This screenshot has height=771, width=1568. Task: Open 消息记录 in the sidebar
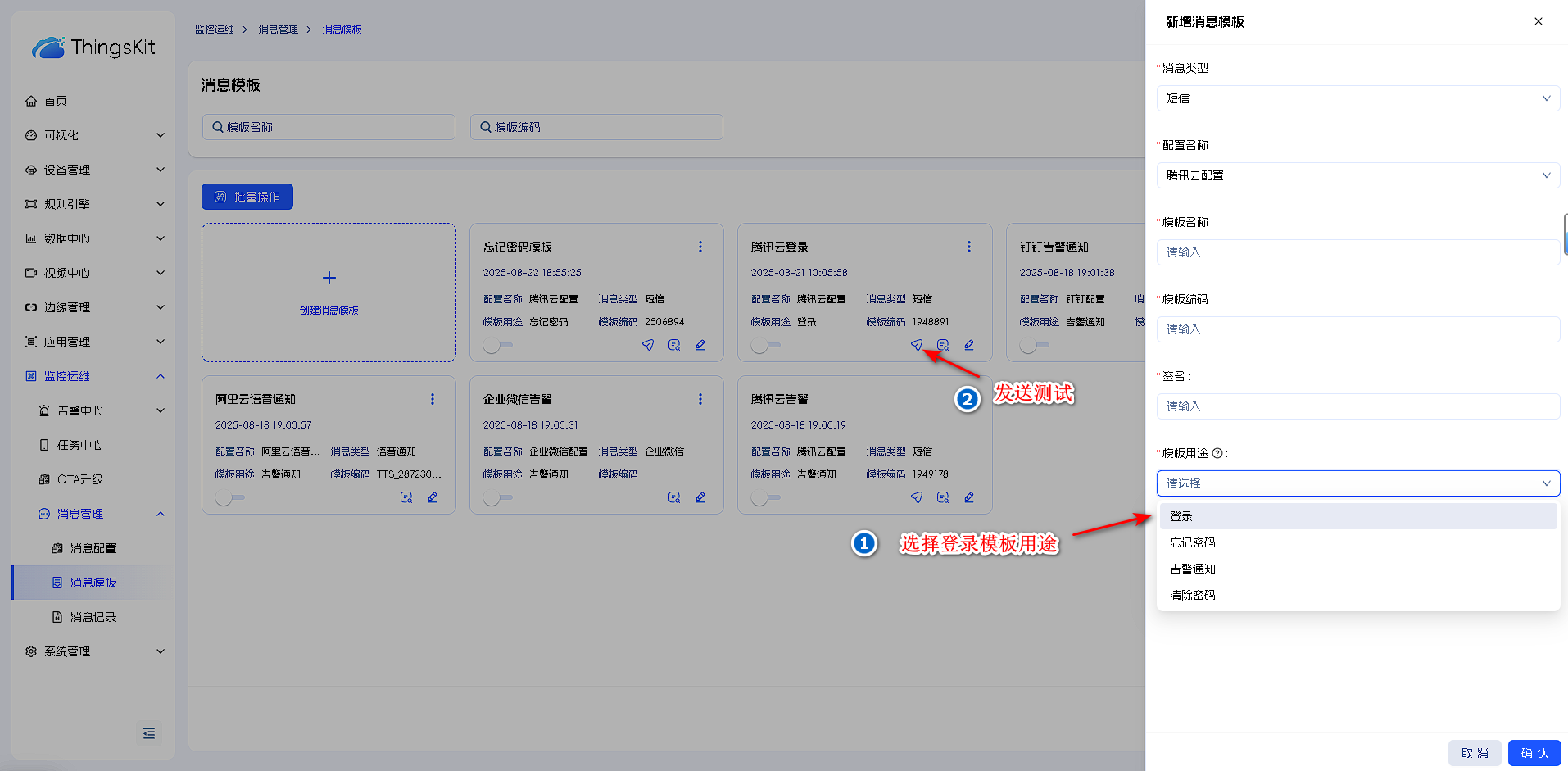93,617
